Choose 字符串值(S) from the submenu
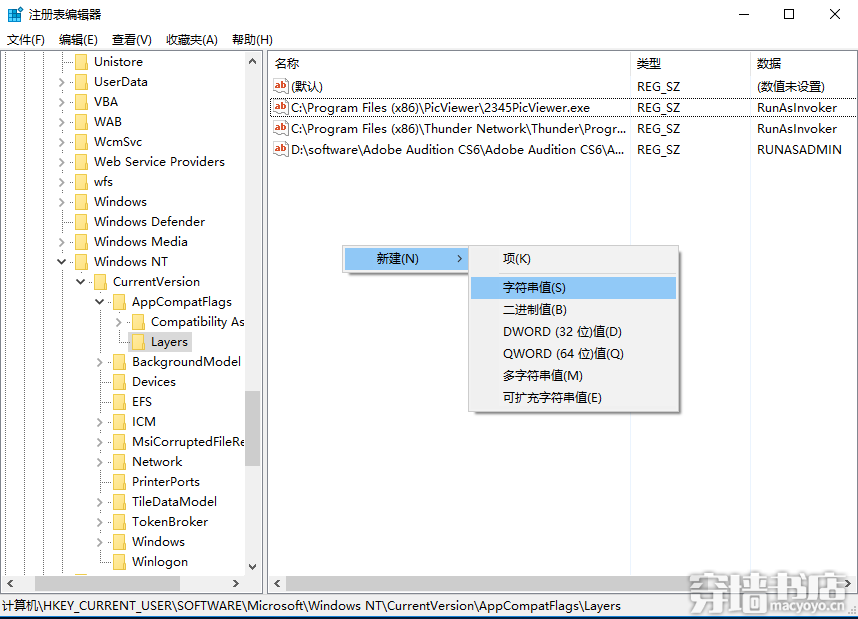858x619 pixels. click(x=573, y=288)
